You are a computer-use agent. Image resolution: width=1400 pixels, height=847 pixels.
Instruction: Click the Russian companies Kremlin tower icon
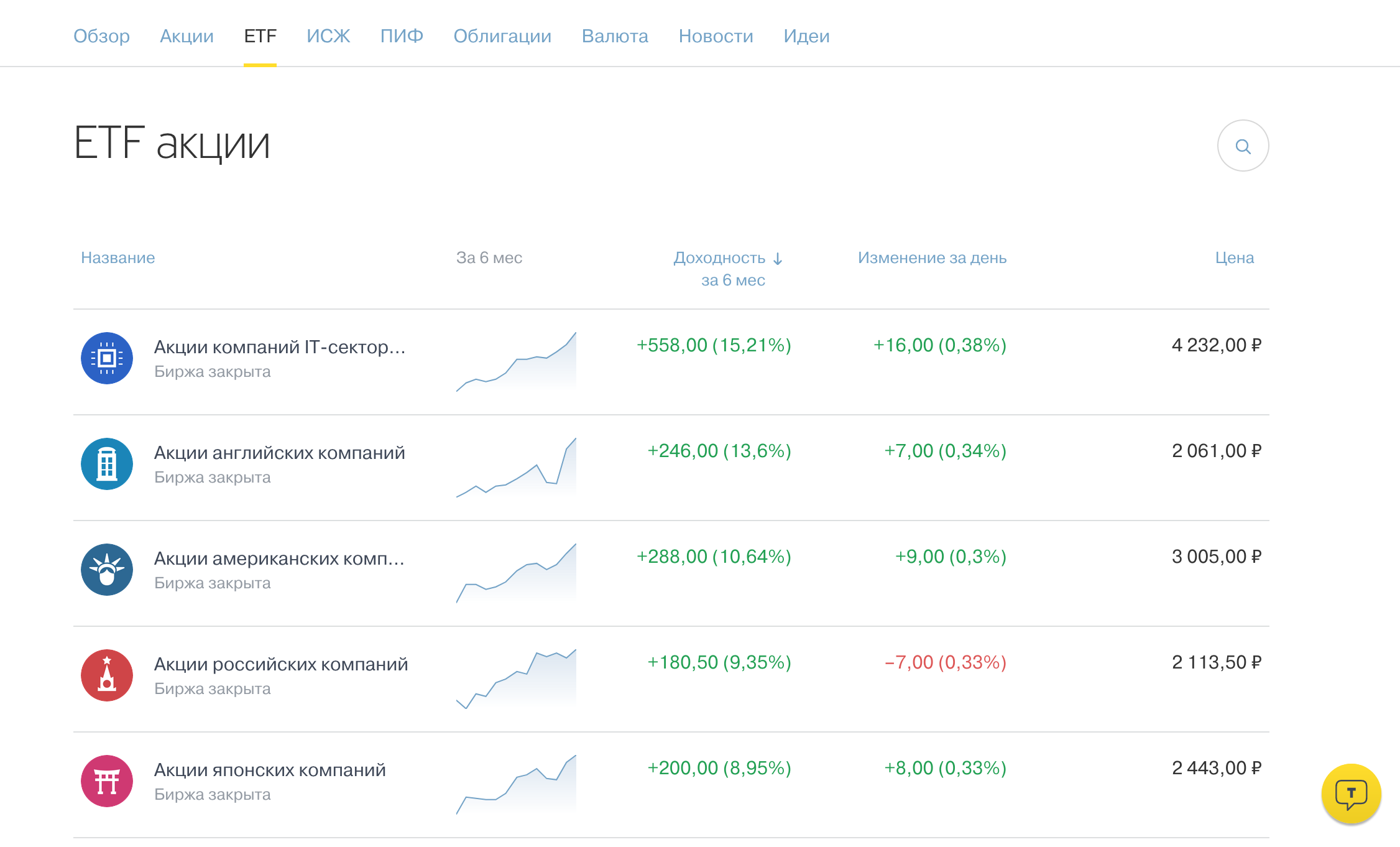[x=107, y=675]
